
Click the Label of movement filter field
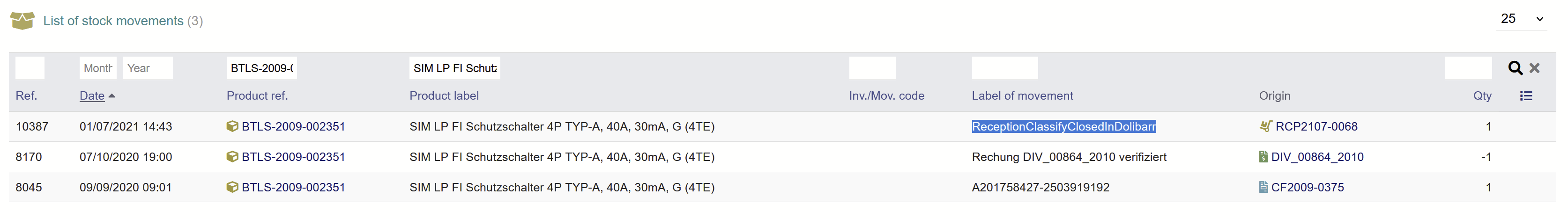click(x=1005, y=68)
